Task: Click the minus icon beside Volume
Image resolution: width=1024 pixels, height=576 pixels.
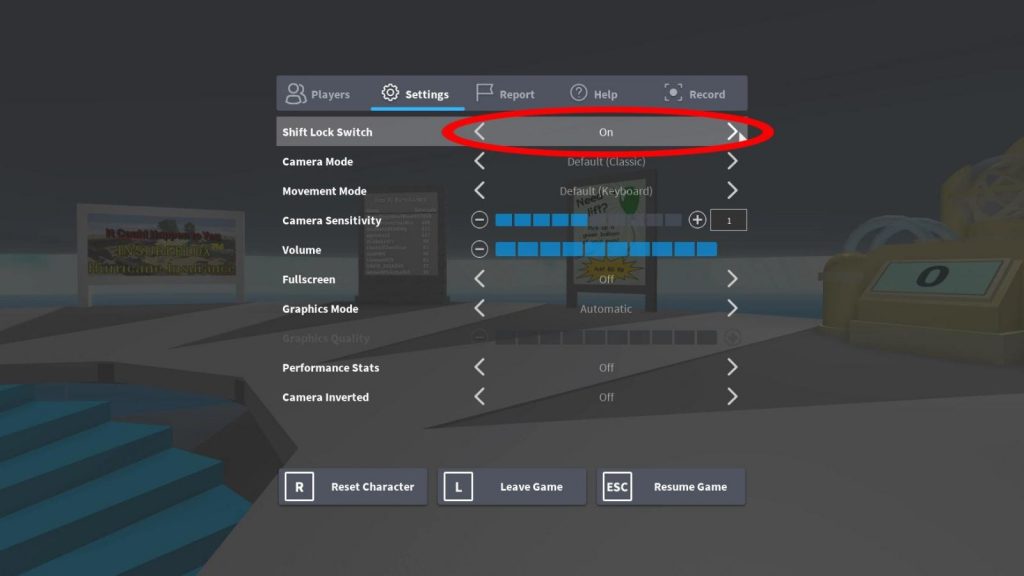Action: [x=480, y=250]
